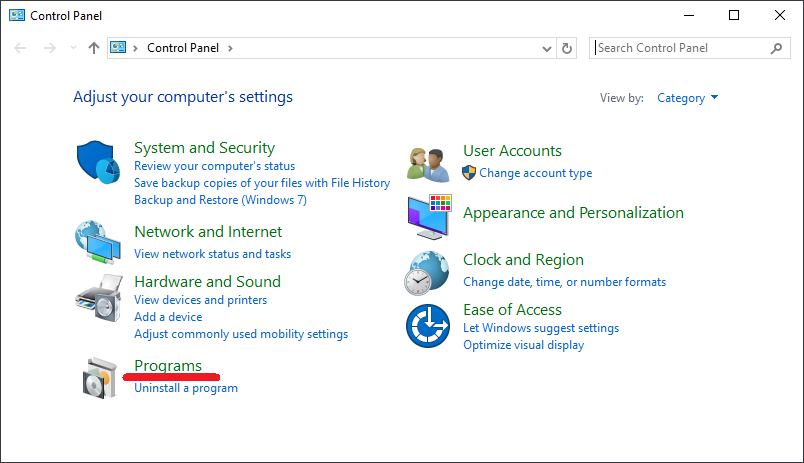The height and width of the screenshot is (463, 804).
Task: Click the shield icon beside Change account type
Action: [469, 173]
